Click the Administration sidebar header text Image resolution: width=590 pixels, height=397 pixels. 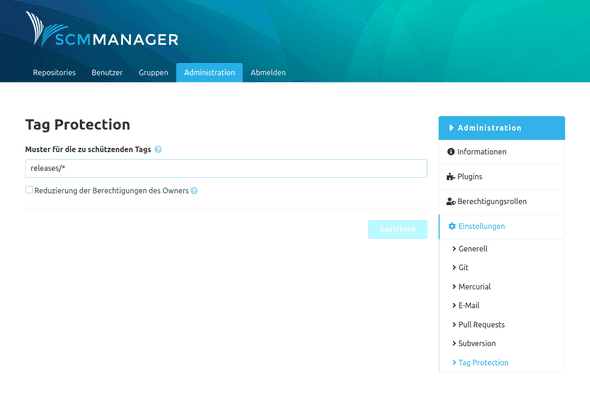pos(489,128)
